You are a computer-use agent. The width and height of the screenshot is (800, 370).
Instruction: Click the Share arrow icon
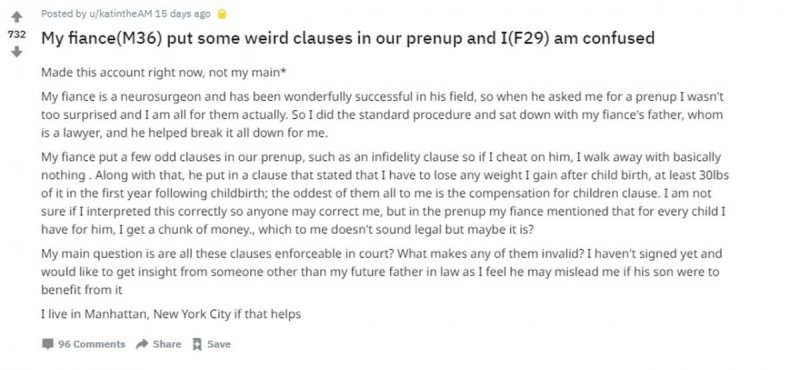(142, 344)
